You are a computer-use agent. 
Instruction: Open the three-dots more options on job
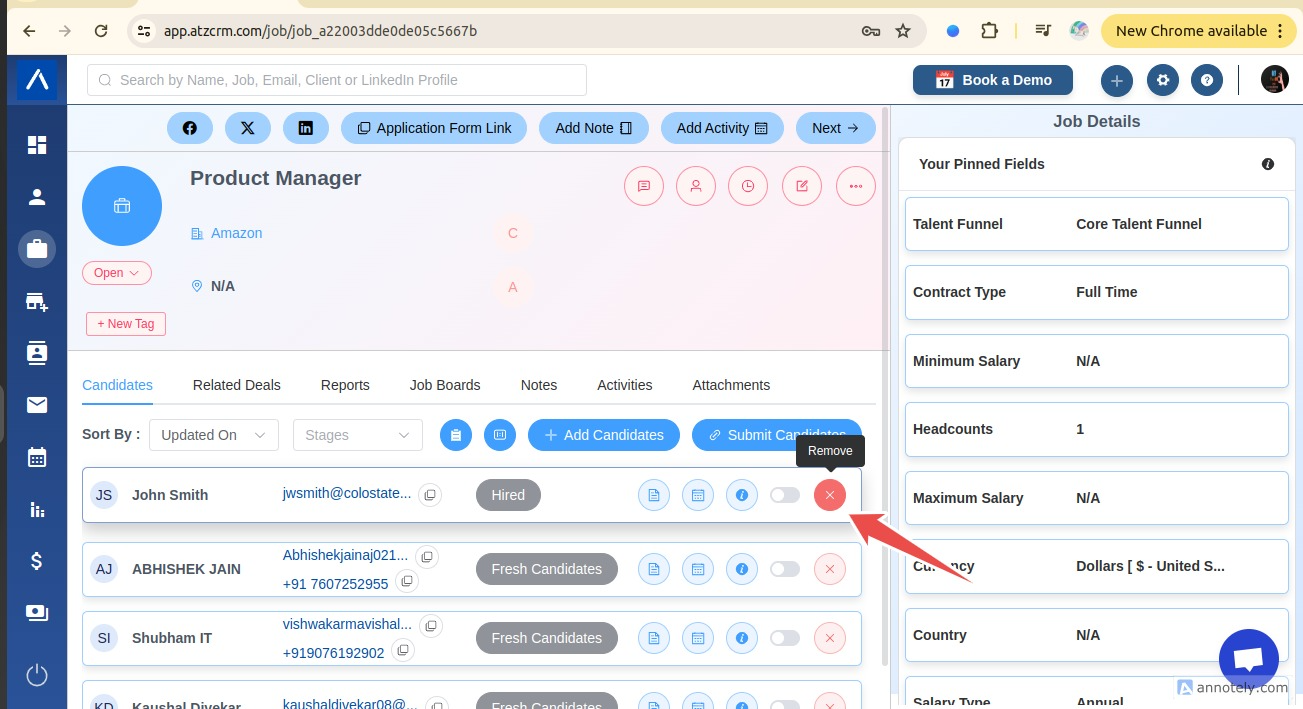(x=856, y=186)
